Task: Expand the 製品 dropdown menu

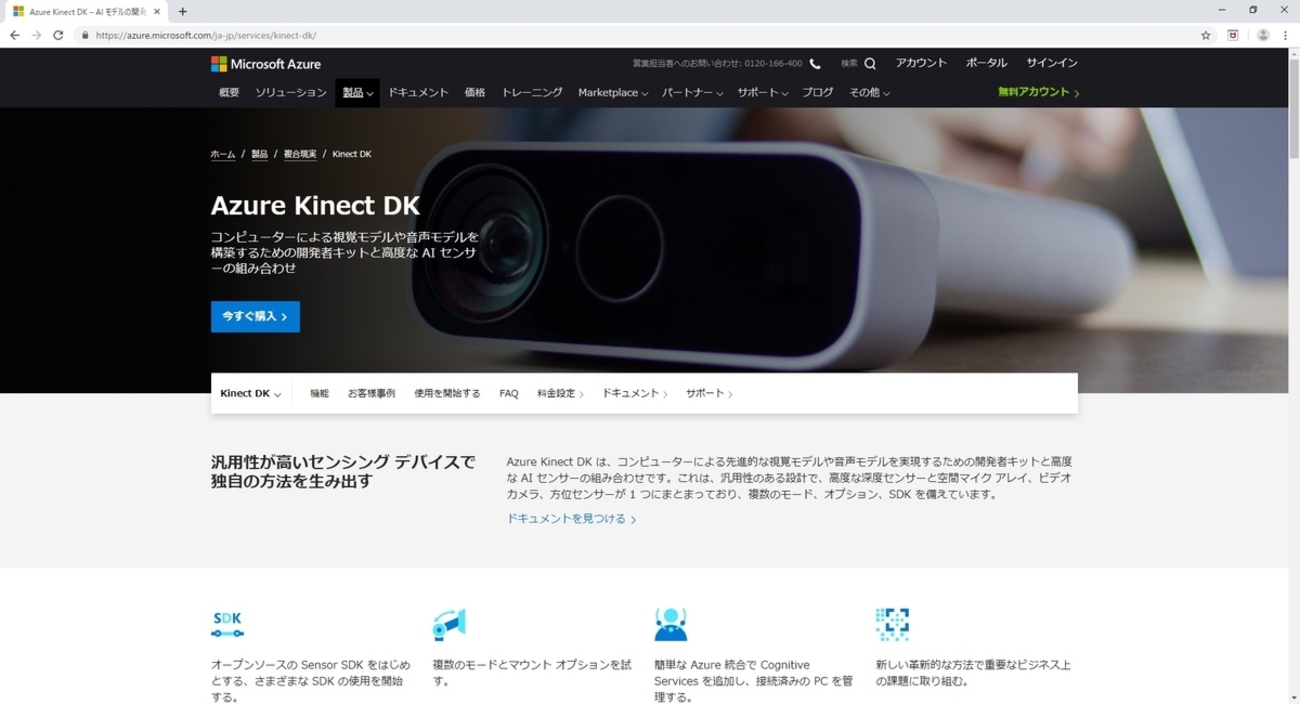Action: point(357,92)
